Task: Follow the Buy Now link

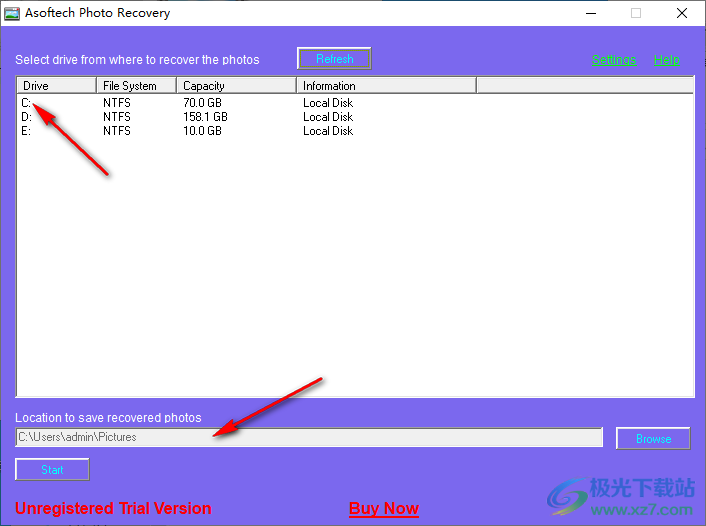Action: pos(384,508)
